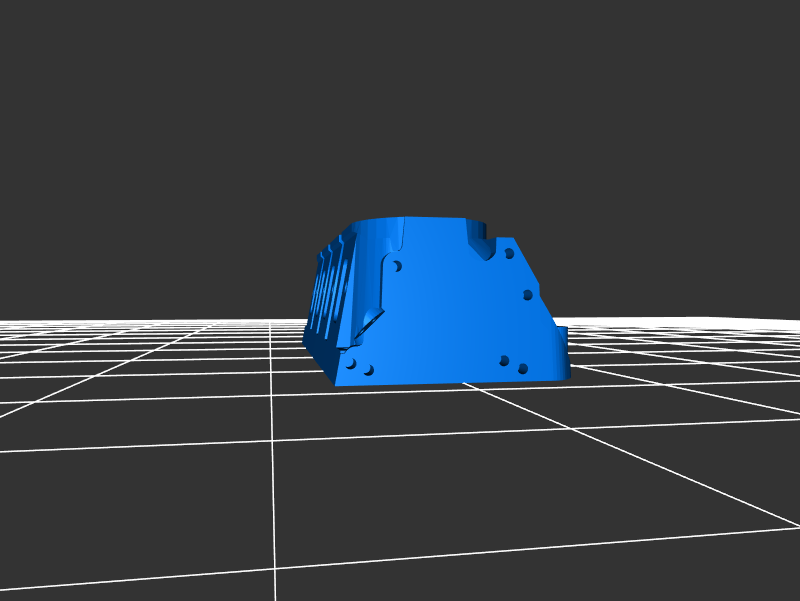Screen dimensions: 800x601
Task: Click the right hole of the bottom-right pair
Action: click(523, 368)
